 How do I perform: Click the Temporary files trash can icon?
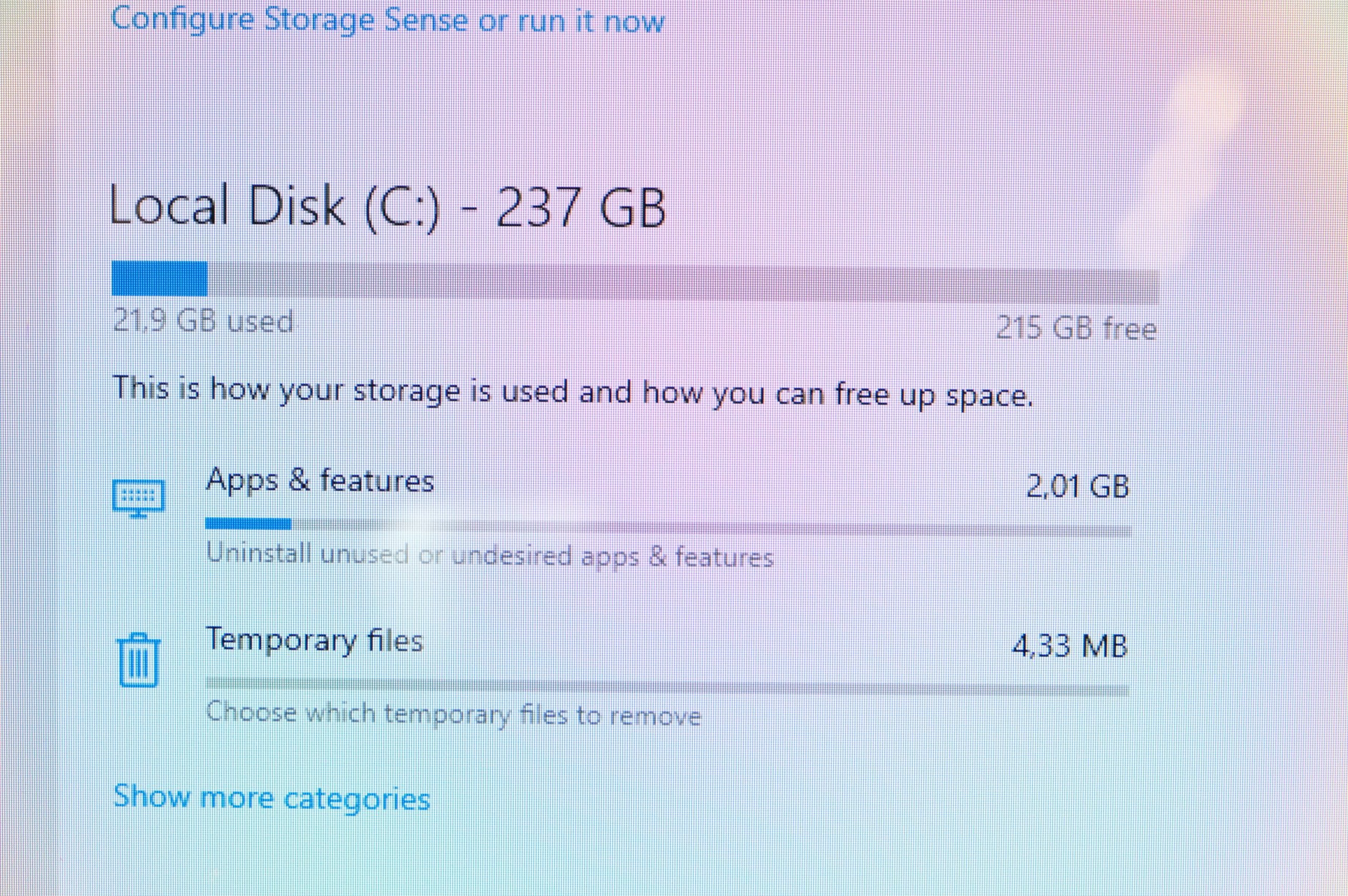138,660
